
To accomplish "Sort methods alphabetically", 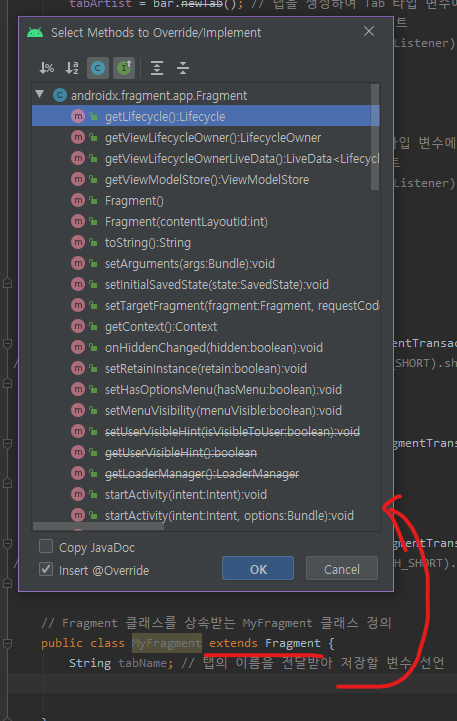I will pyautogui.click(x=72, y=68).
